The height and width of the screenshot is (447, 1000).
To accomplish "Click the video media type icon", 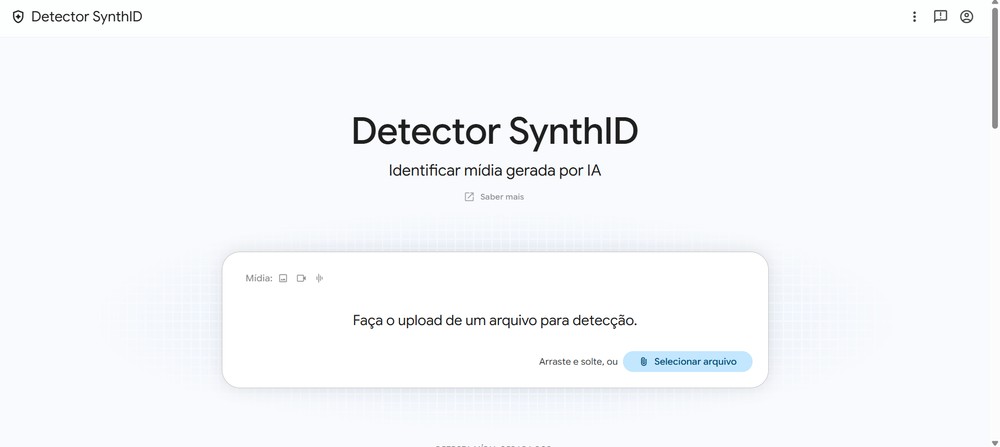I will 301,278.
